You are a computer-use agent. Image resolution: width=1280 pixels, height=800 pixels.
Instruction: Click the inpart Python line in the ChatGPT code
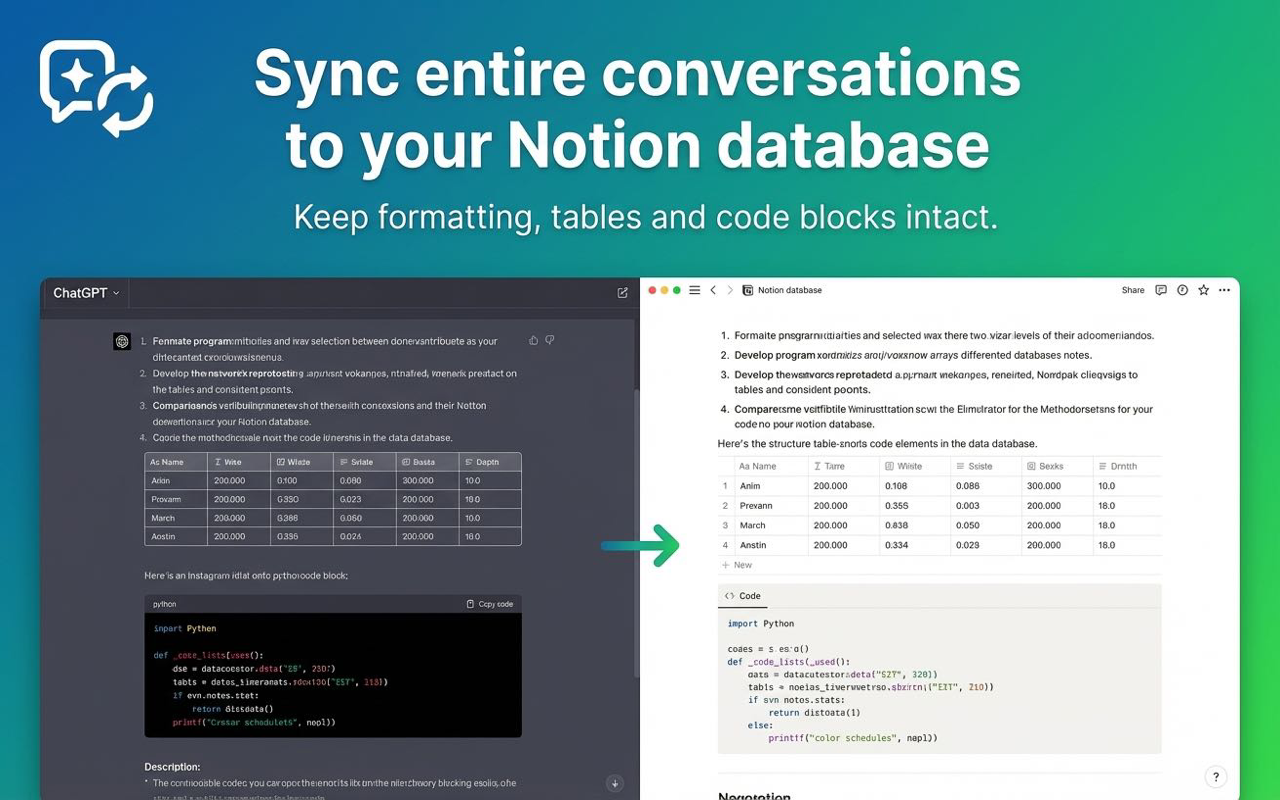click(x=185, y=628)
